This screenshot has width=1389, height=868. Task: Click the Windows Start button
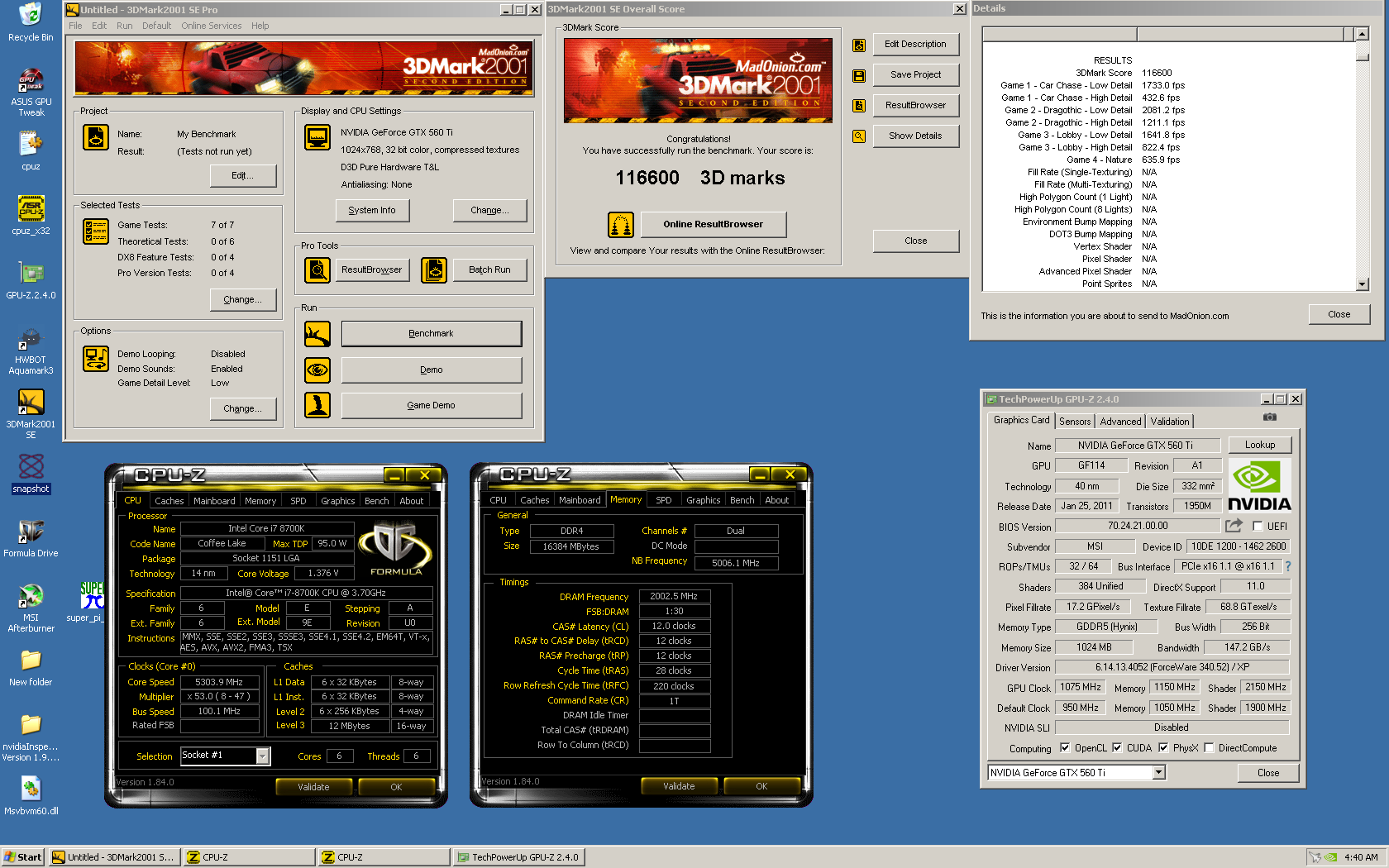coord(23,857)
